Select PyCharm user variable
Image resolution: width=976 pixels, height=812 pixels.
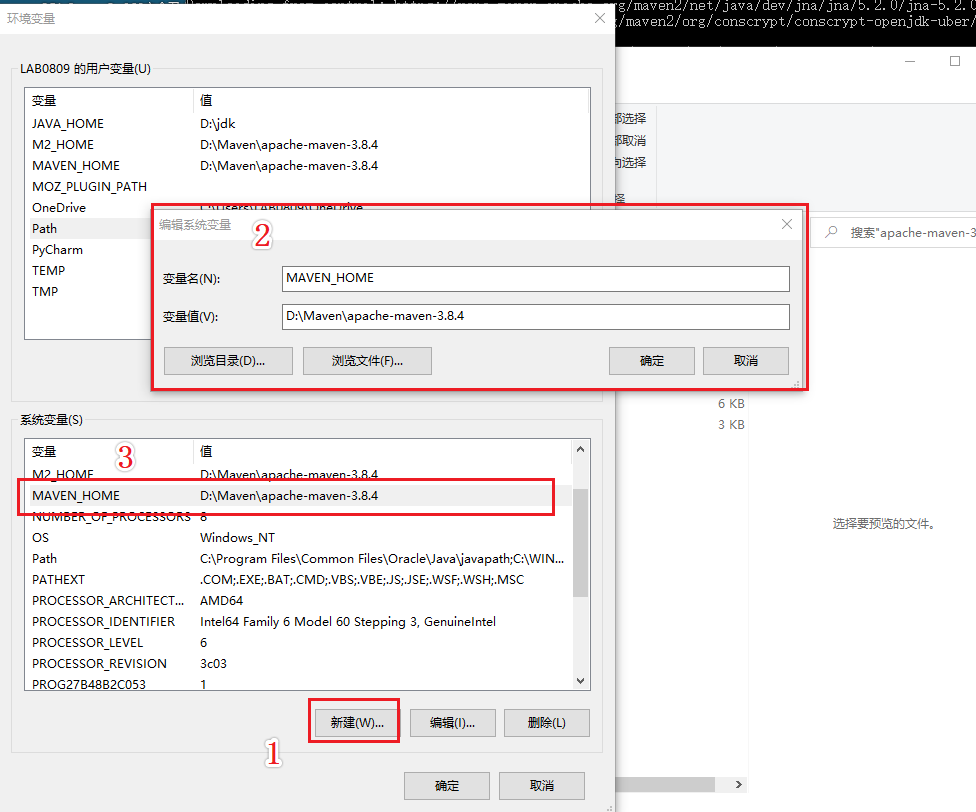click(x=57, y=250)
